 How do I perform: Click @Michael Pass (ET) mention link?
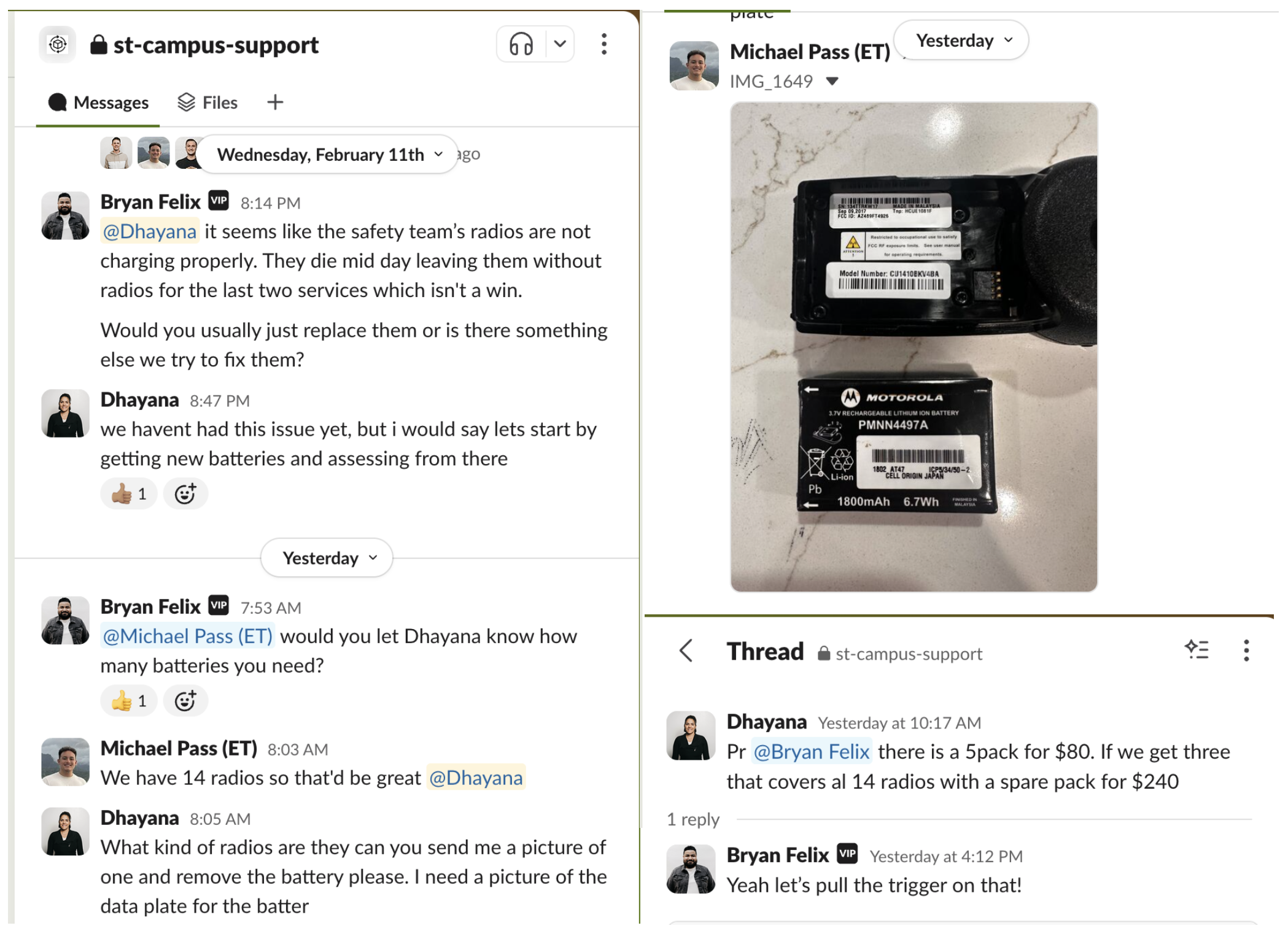point(188,636)
